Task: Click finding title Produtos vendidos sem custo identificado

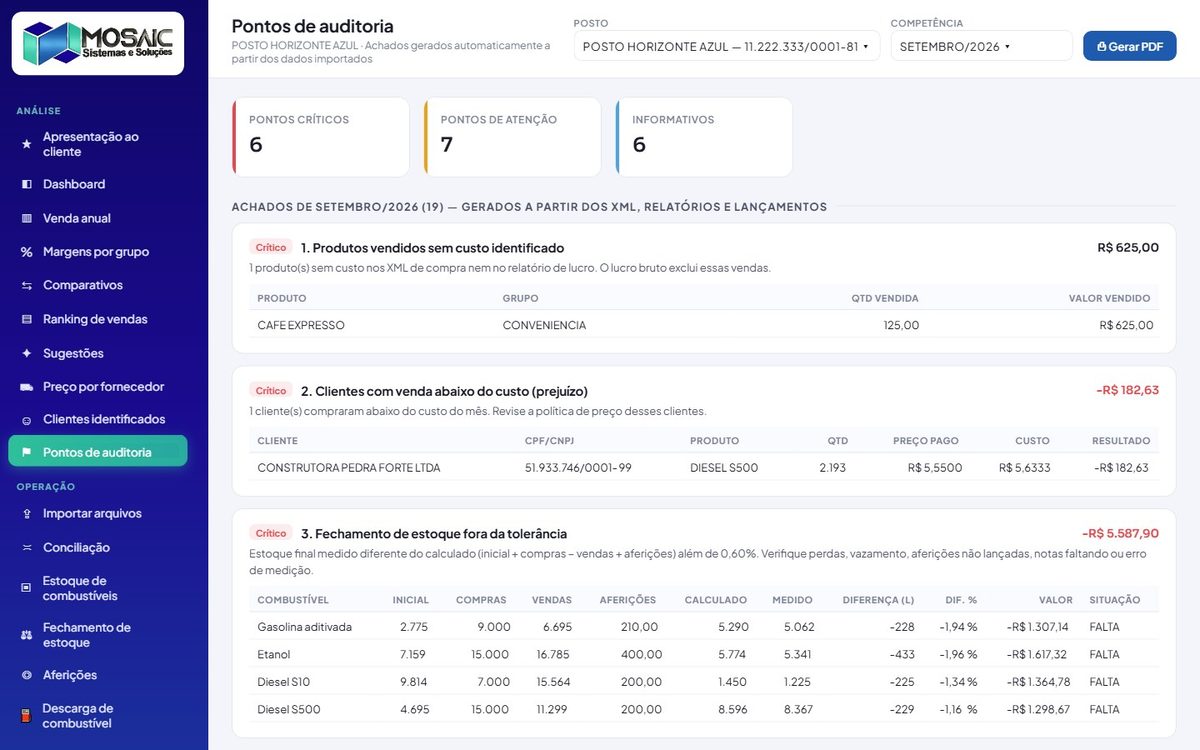Action: [x=432, y=248]
